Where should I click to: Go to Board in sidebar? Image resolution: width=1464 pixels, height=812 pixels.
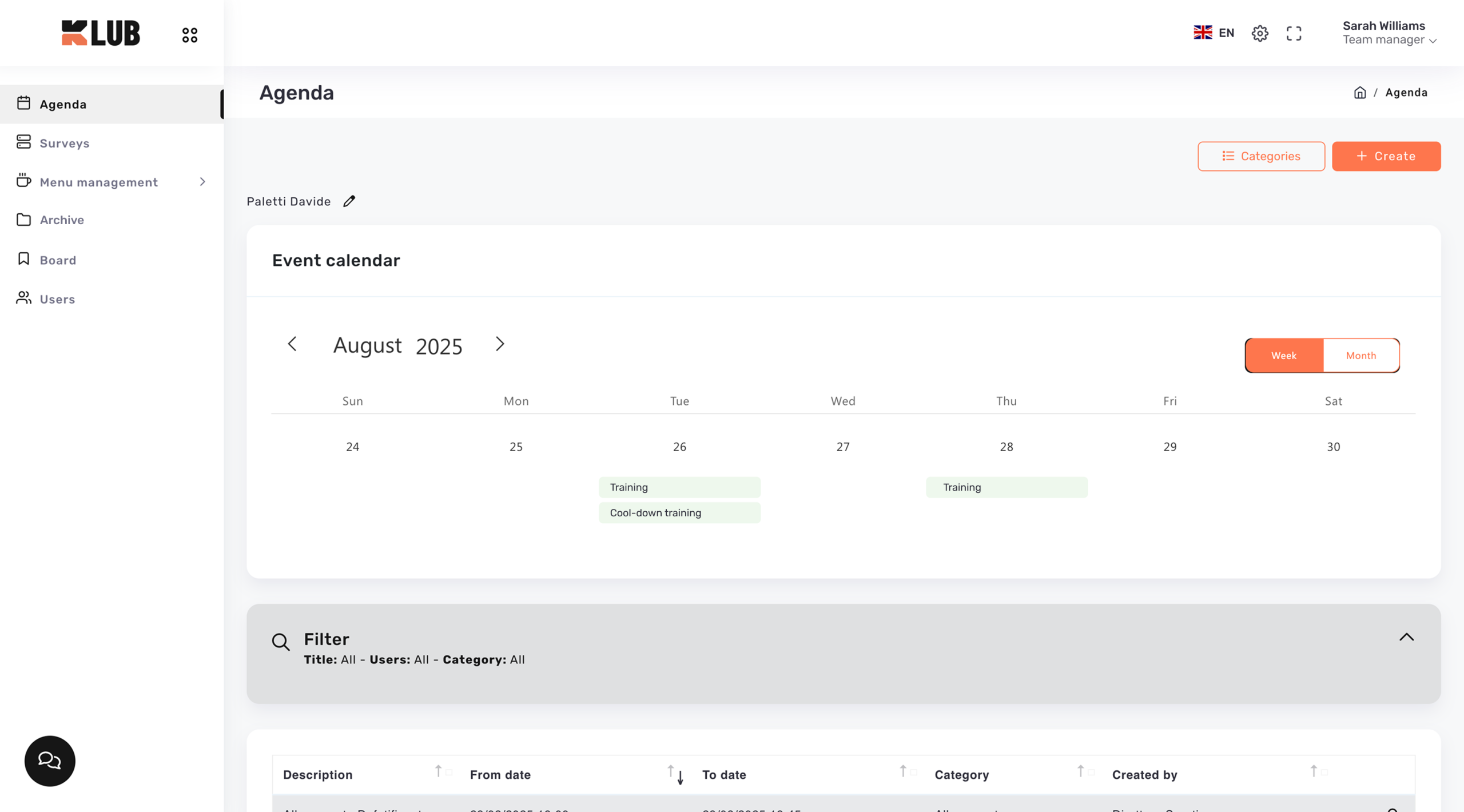coord(58,260)
